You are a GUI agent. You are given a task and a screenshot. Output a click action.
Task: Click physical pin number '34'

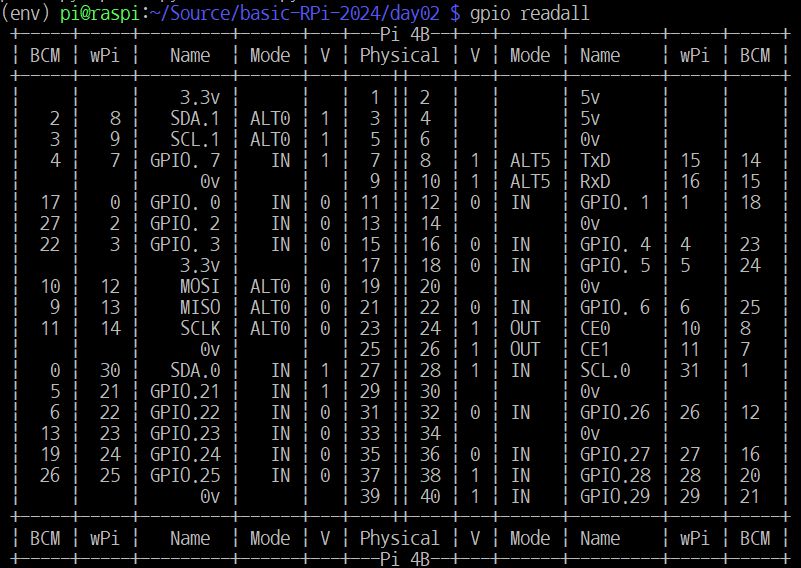point(430,433)
